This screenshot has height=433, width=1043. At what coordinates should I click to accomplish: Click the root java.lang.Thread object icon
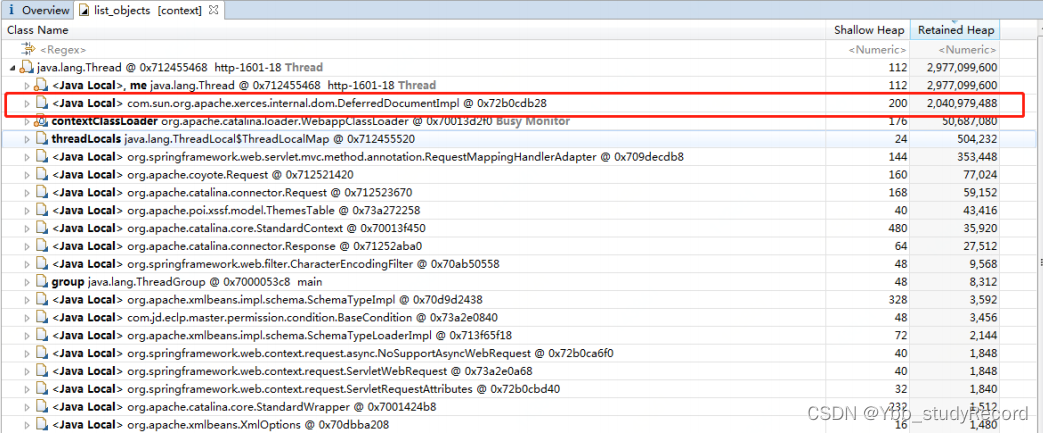[x=27, y=67]
